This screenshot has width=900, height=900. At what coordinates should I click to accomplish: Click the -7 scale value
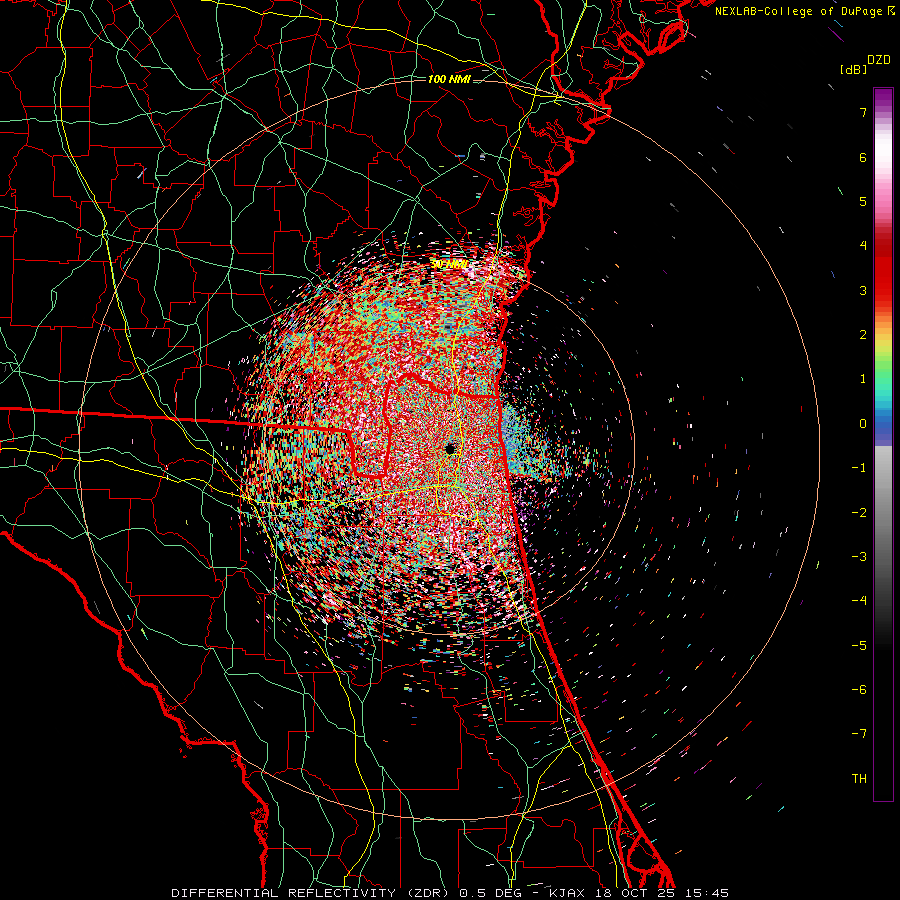pos(859,734)
